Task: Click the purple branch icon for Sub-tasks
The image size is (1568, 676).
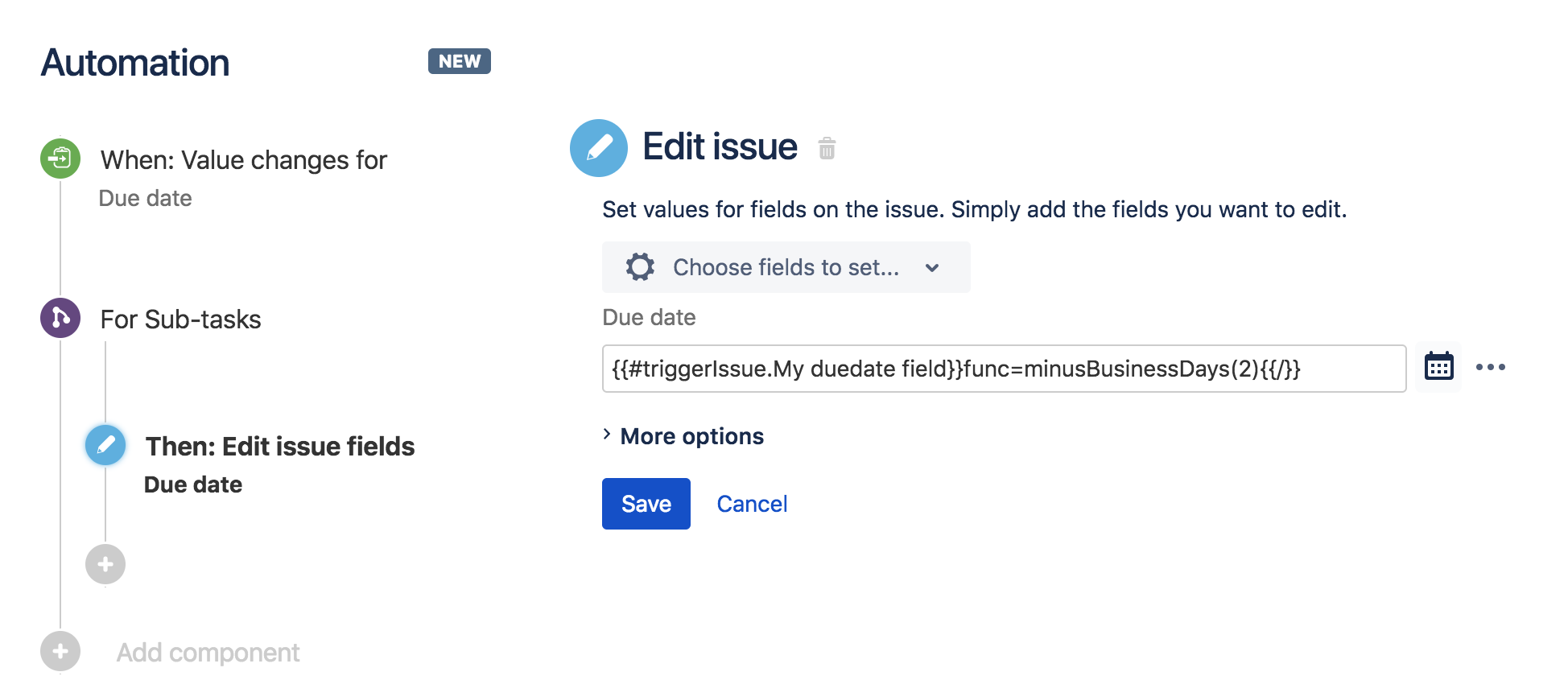Action: pyautogui.click(x=60, y=318)
